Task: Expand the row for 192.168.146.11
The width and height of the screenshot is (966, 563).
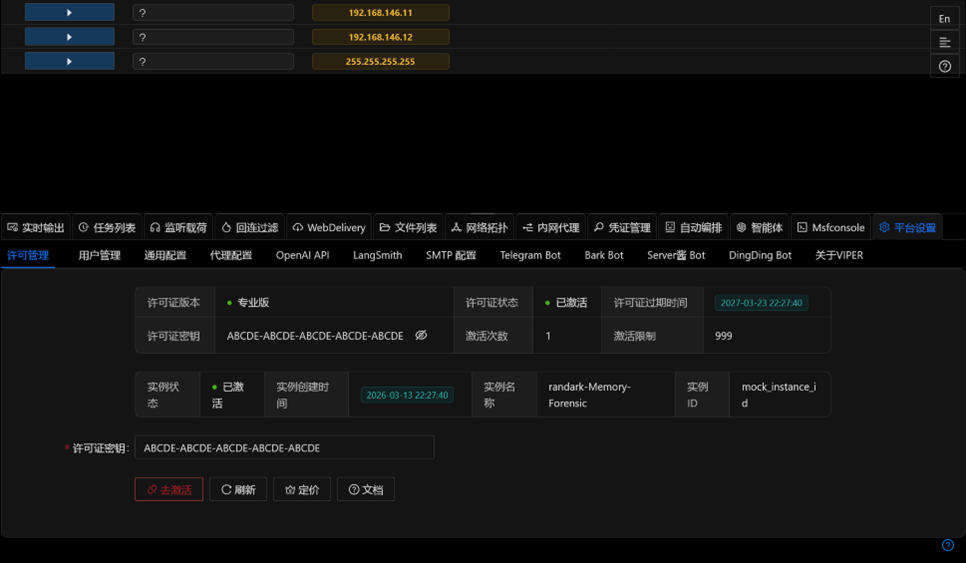Action: pyautogui.click(x=69, y=13)
